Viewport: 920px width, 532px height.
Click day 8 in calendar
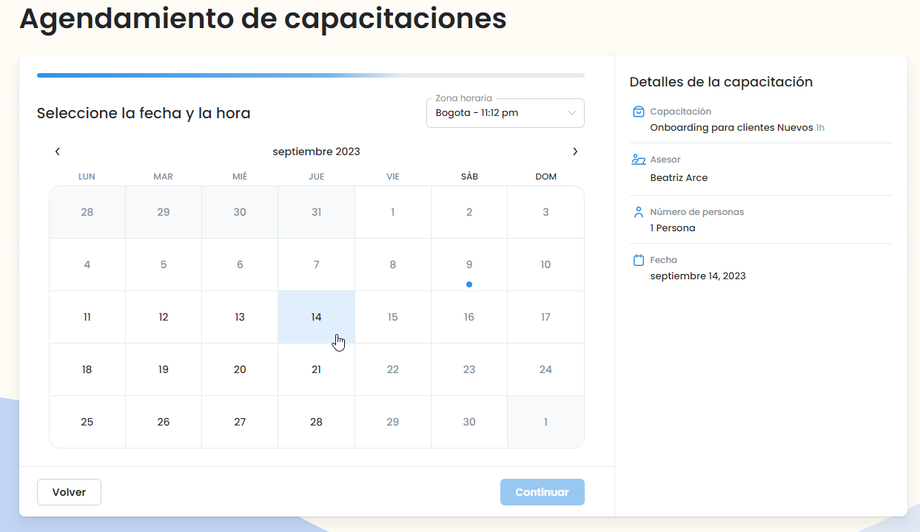click(393, 265)
